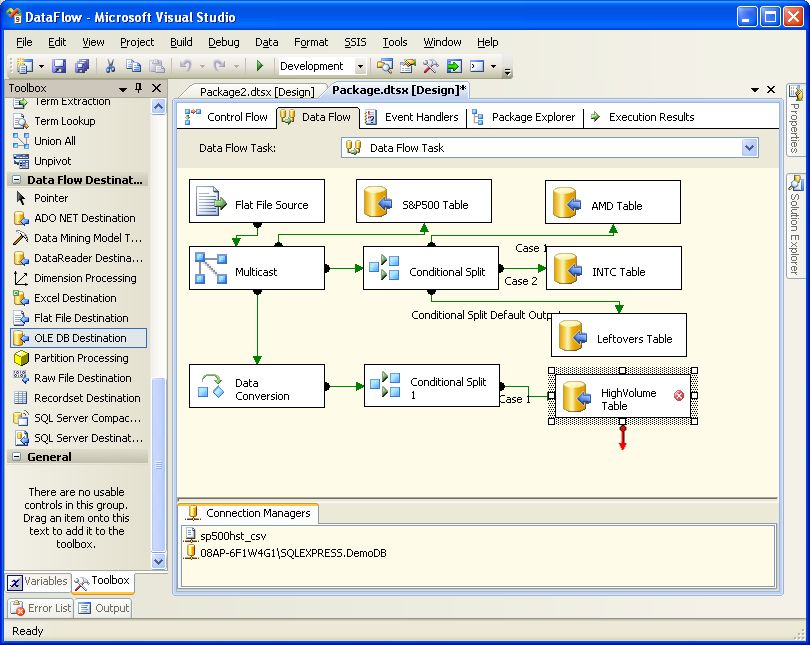Choose Raw File Destination in Toolbox

(79, 378)
